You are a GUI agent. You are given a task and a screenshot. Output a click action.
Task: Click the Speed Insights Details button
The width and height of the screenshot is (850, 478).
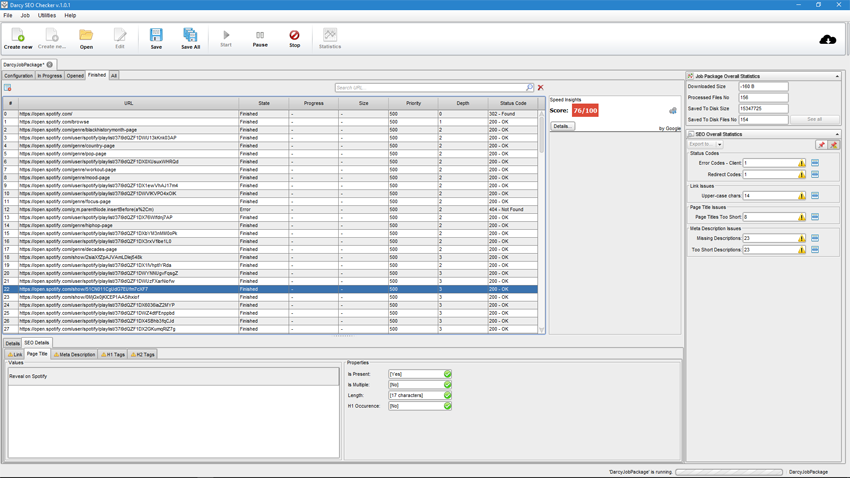(x=562, y=126)
